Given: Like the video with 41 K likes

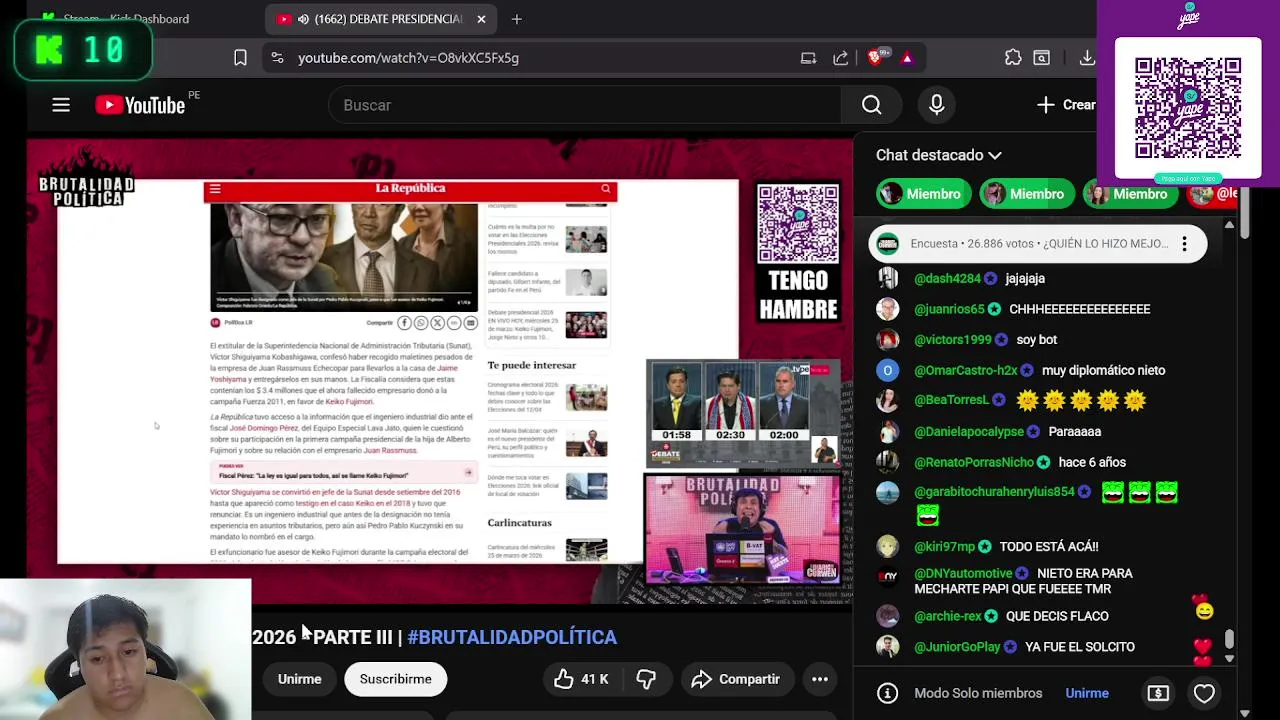Looking at the screenshot, I should click(582, 679).
